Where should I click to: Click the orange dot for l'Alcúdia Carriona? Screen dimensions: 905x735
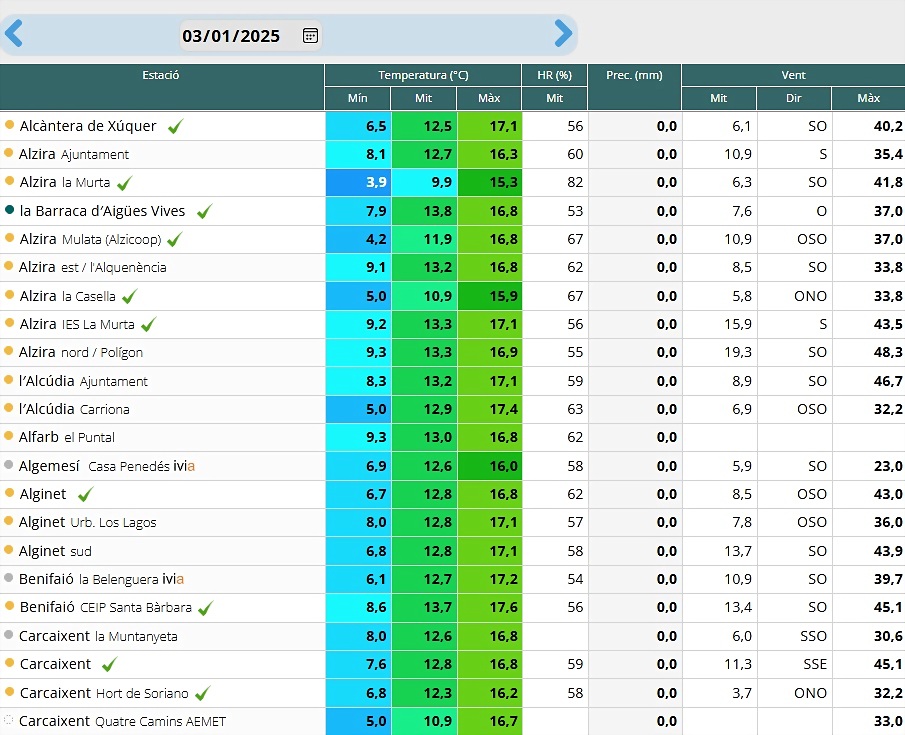coord(8,408)
